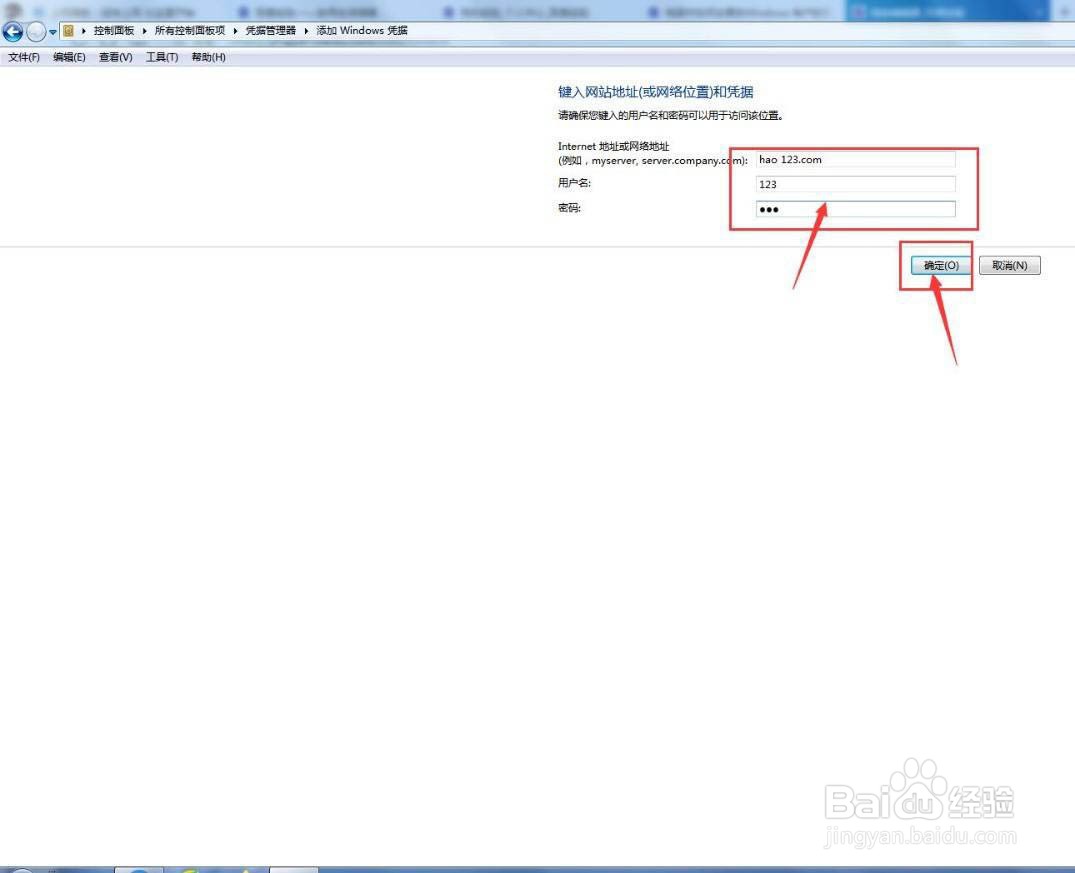
Task: Open the recent pages dropdown arrow
Action: coord(53,32)
